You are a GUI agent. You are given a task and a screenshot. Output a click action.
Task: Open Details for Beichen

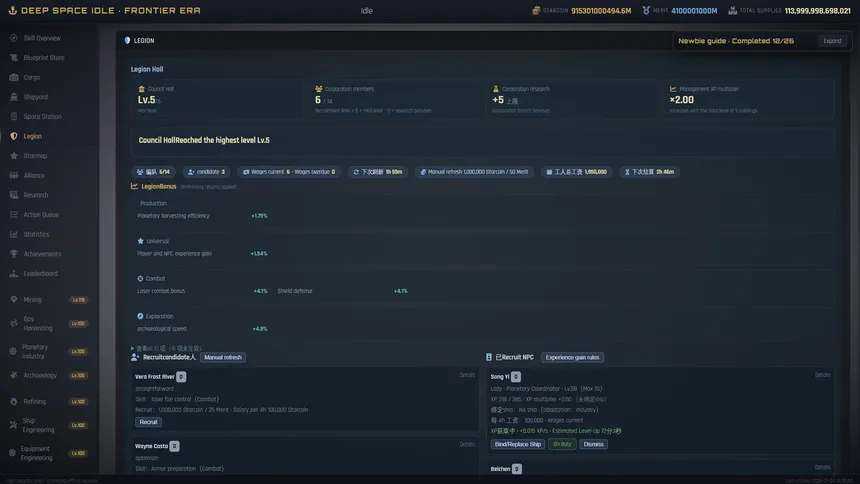coord(822,468)
